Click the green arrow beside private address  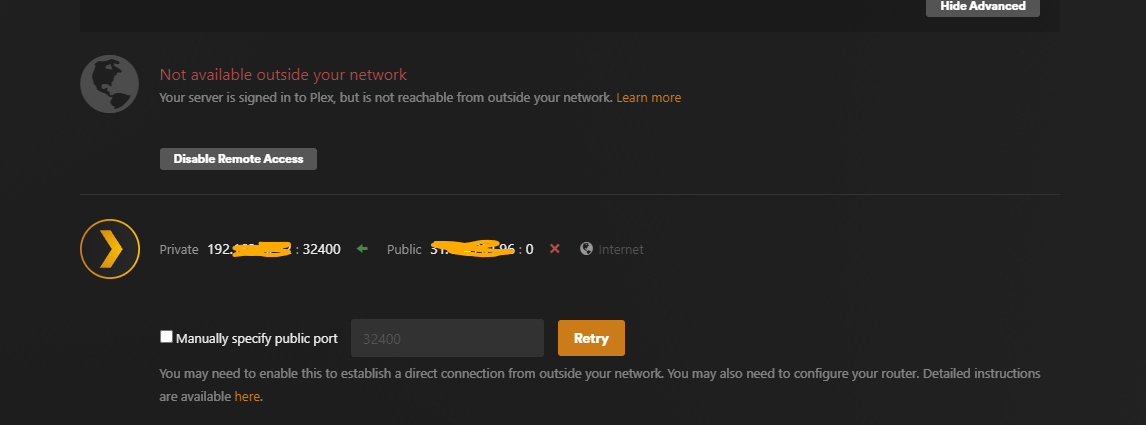(362, 249)
